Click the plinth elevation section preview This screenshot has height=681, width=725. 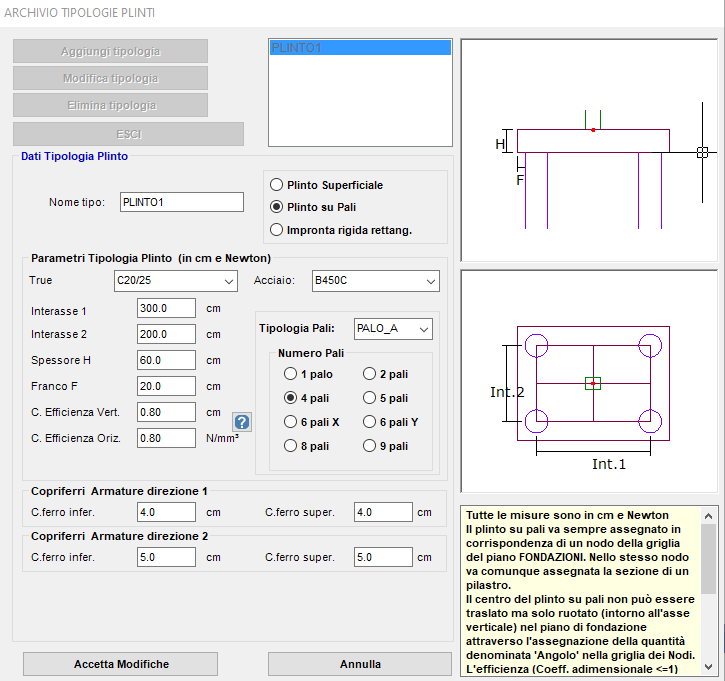(x=590, y=150)
